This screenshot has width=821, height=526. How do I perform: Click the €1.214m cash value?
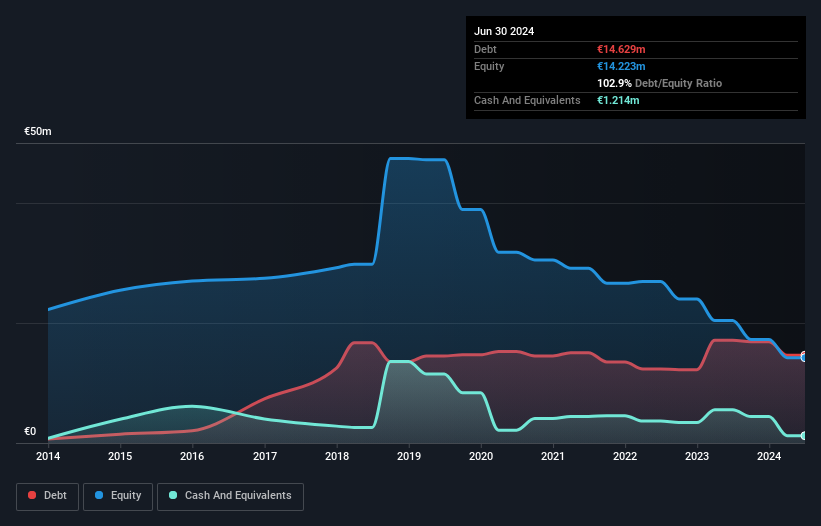[618, 100]
